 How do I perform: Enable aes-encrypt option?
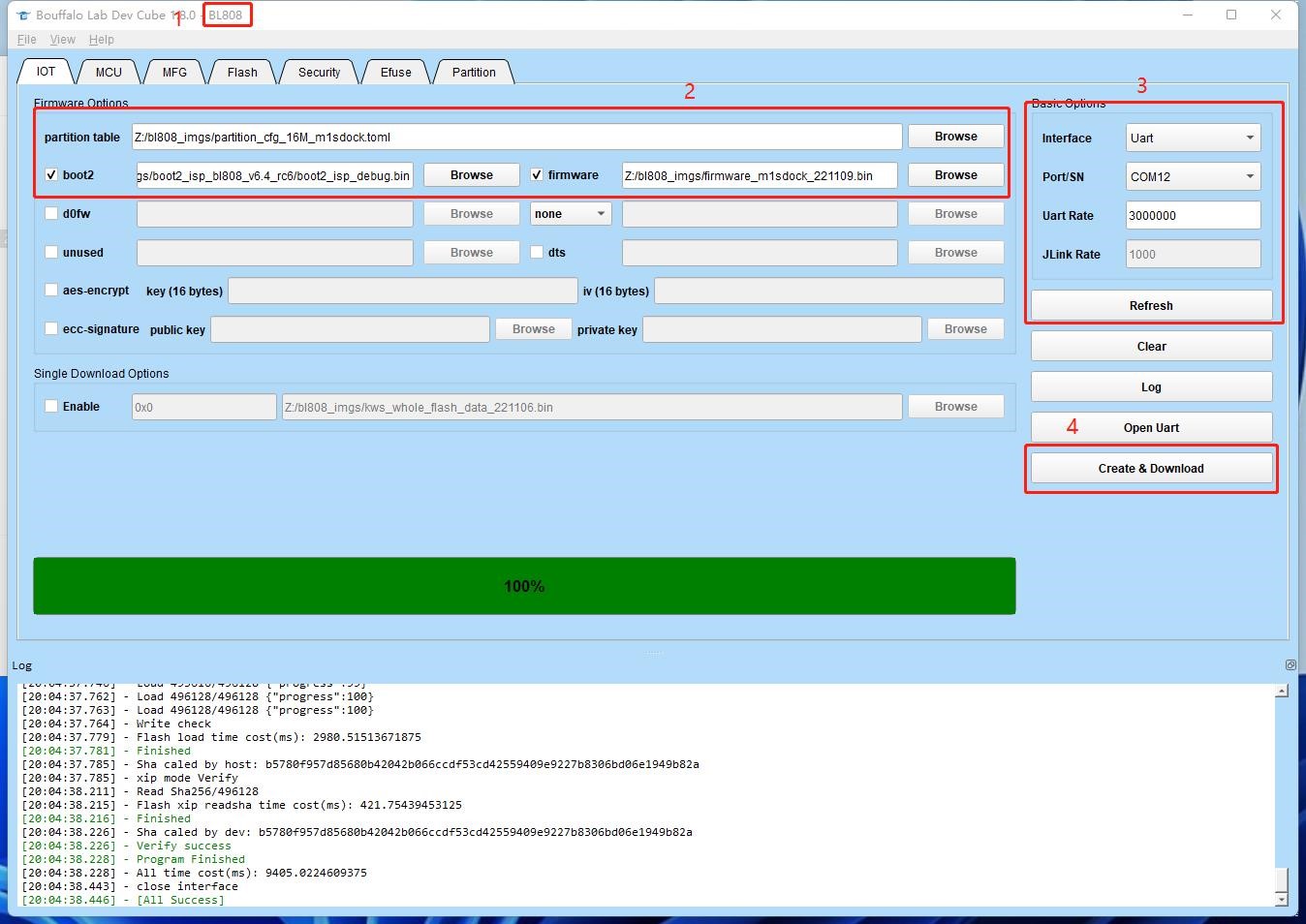pos(51,290)
